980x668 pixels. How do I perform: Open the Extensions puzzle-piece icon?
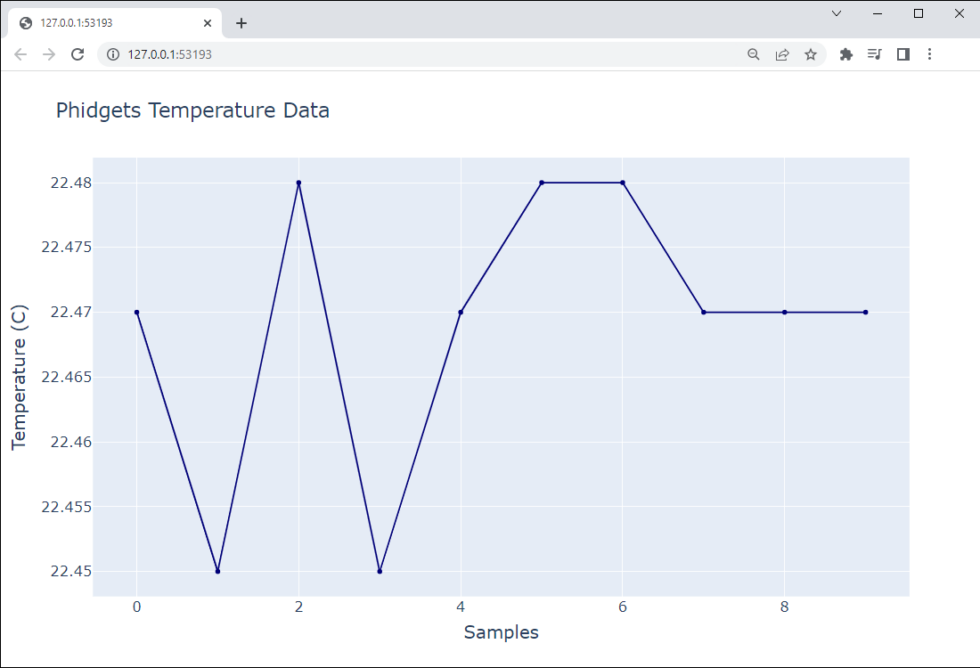coord(846,55)
